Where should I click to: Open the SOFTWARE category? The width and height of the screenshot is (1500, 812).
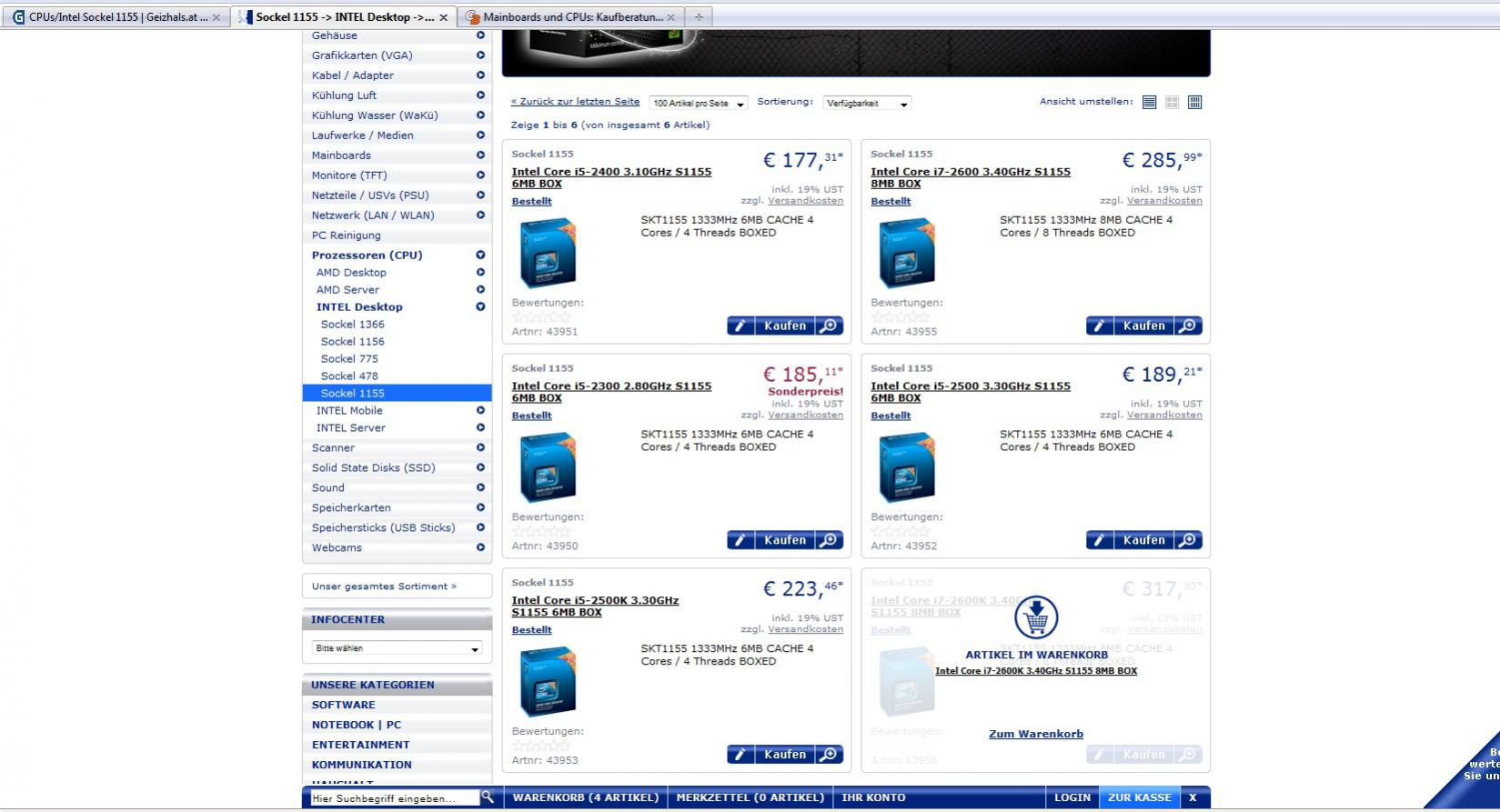pos(343,705)
